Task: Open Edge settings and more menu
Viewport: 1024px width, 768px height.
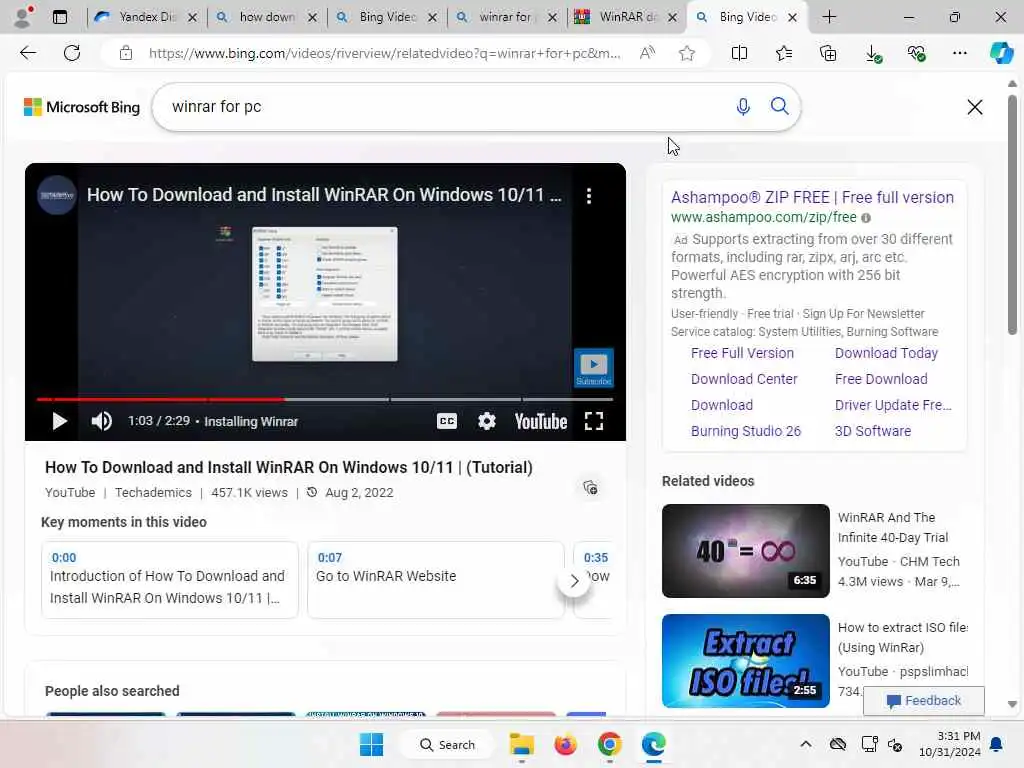Action: point(959,53)
